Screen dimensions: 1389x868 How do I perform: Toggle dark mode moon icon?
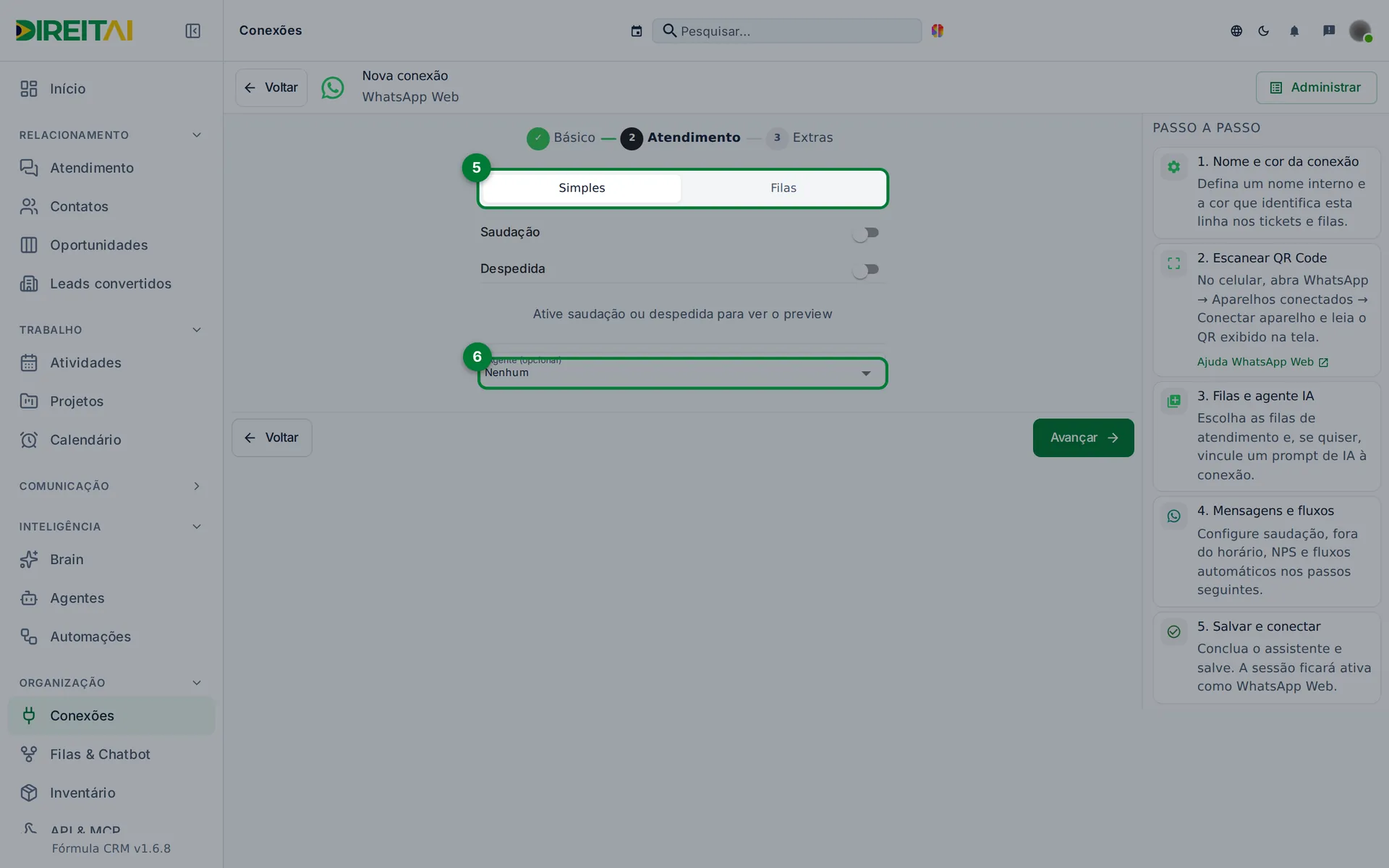1264,31
